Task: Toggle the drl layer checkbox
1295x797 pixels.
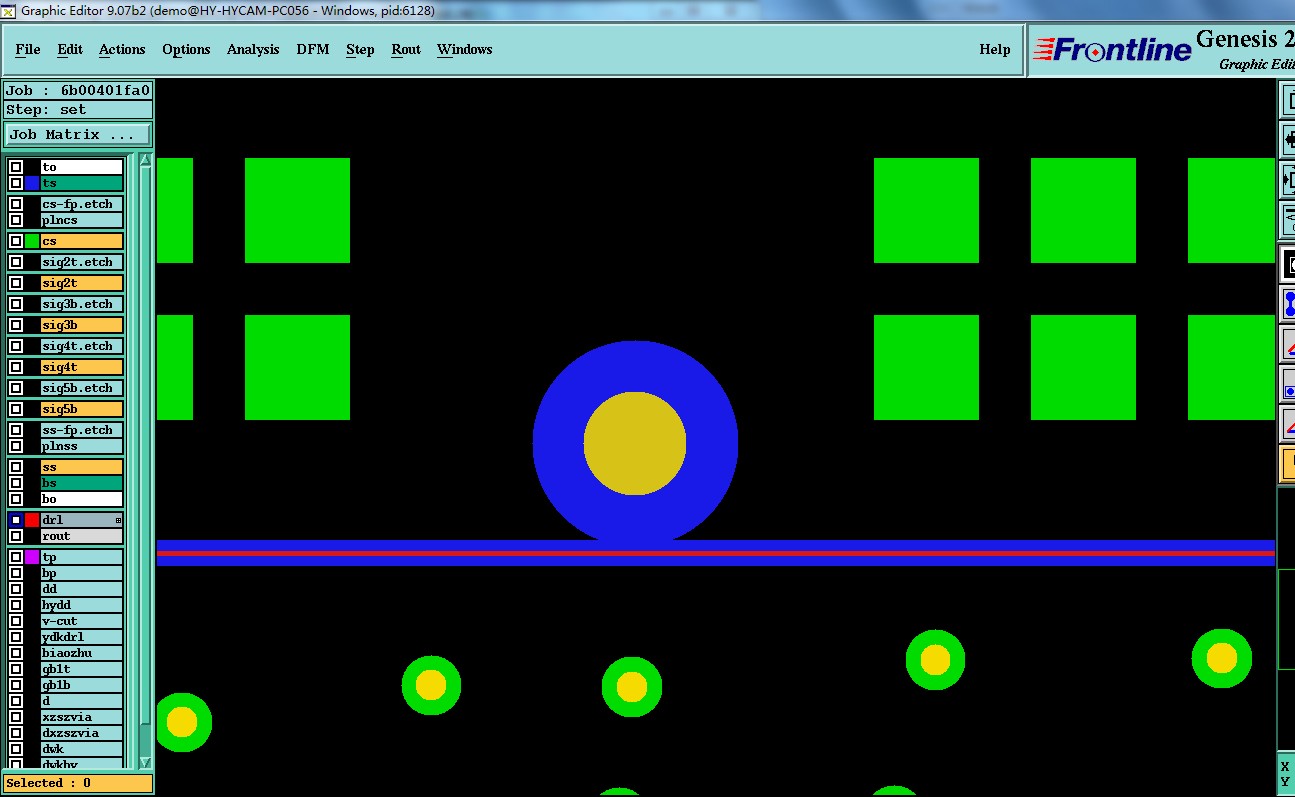Action: pos(16,520)
